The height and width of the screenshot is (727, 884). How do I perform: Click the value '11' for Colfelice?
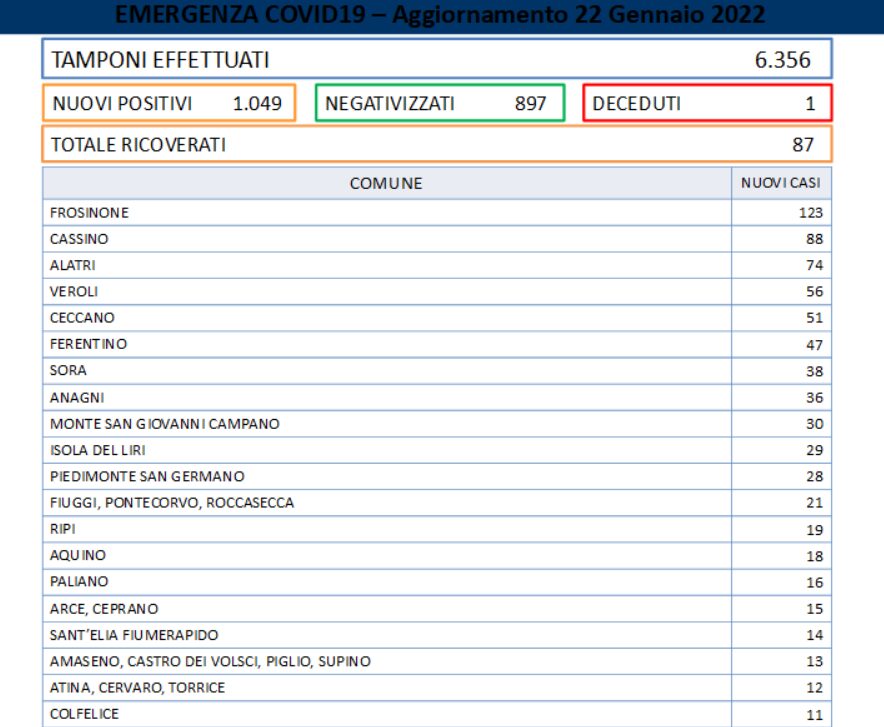(815, 715)
